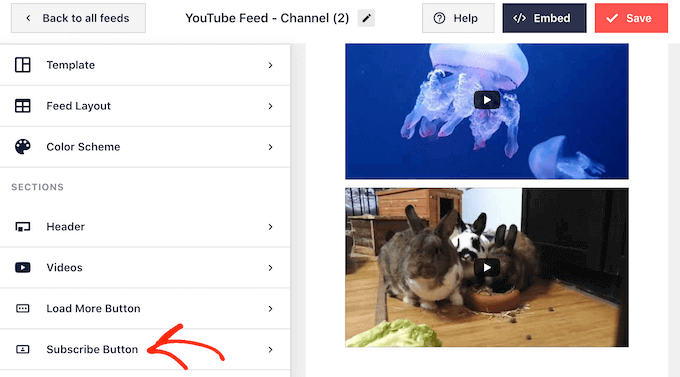Screen dimensions: 680x377
Task: Click the feed title YouTube Feed - Channel (2)
Action: (x=267, y=18)
